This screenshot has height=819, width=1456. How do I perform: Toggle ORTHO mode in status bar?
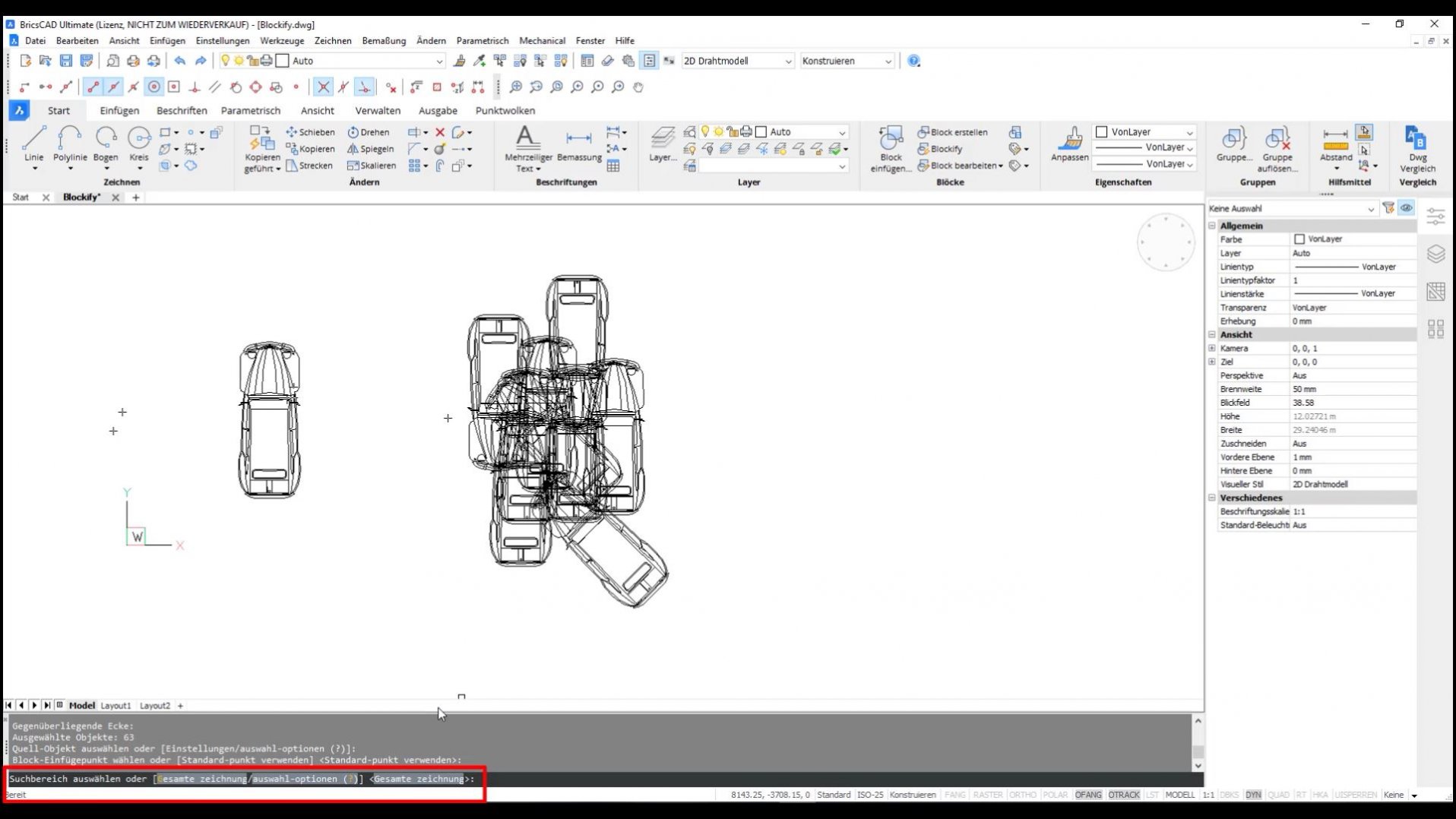(1023, 795)
